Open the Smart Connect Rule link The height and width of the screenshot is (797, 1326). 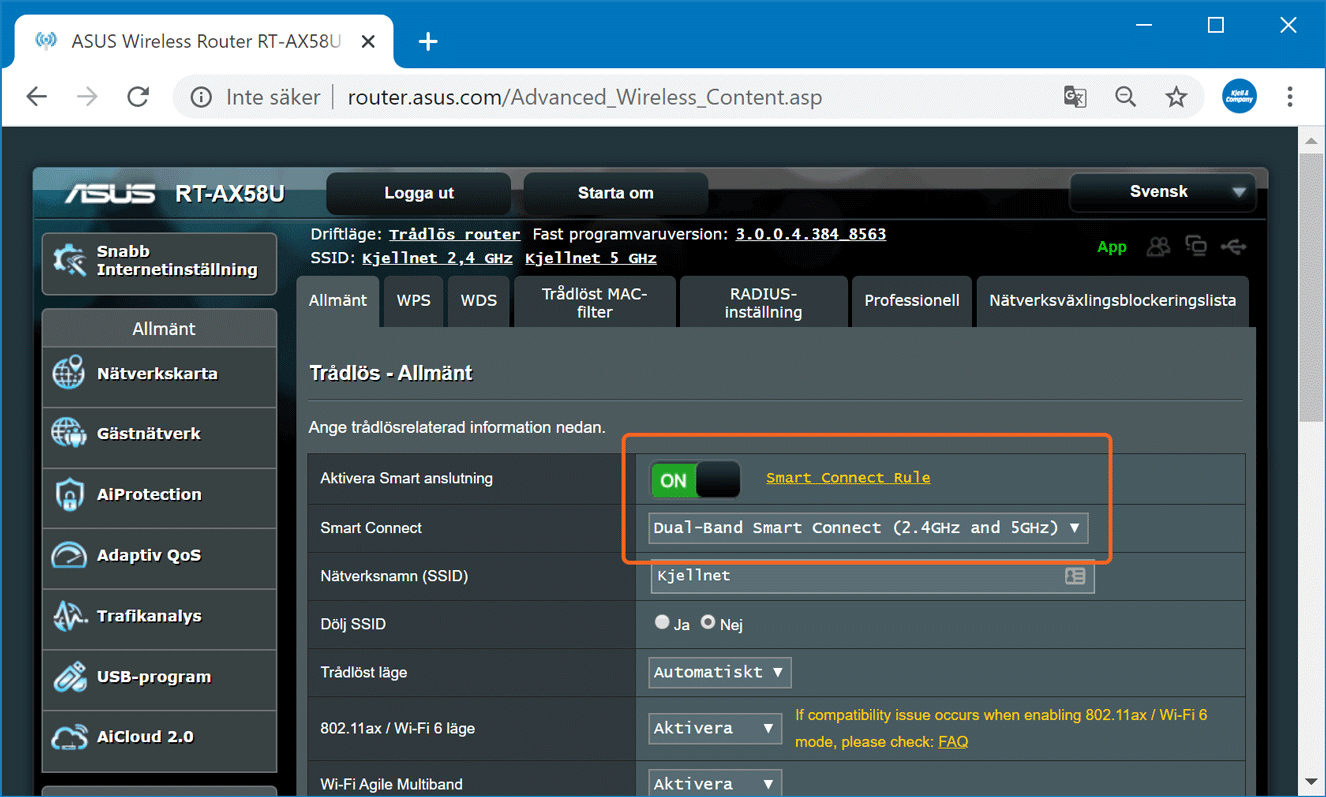pyautogui.click(x=848, y=478)
